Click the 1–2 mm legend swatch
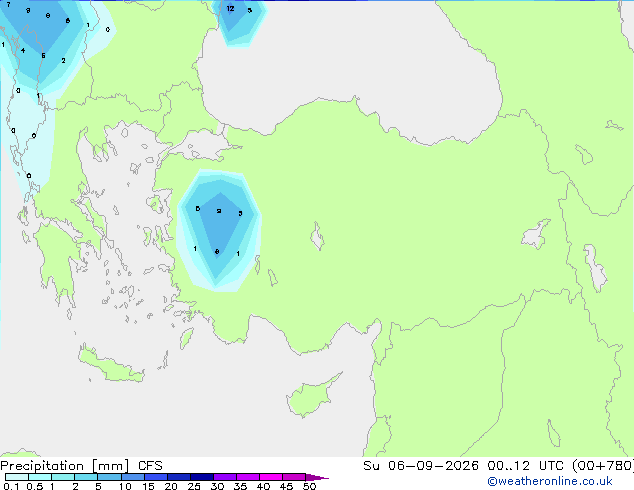The image size is (634, 490). [x=63, y=477]
